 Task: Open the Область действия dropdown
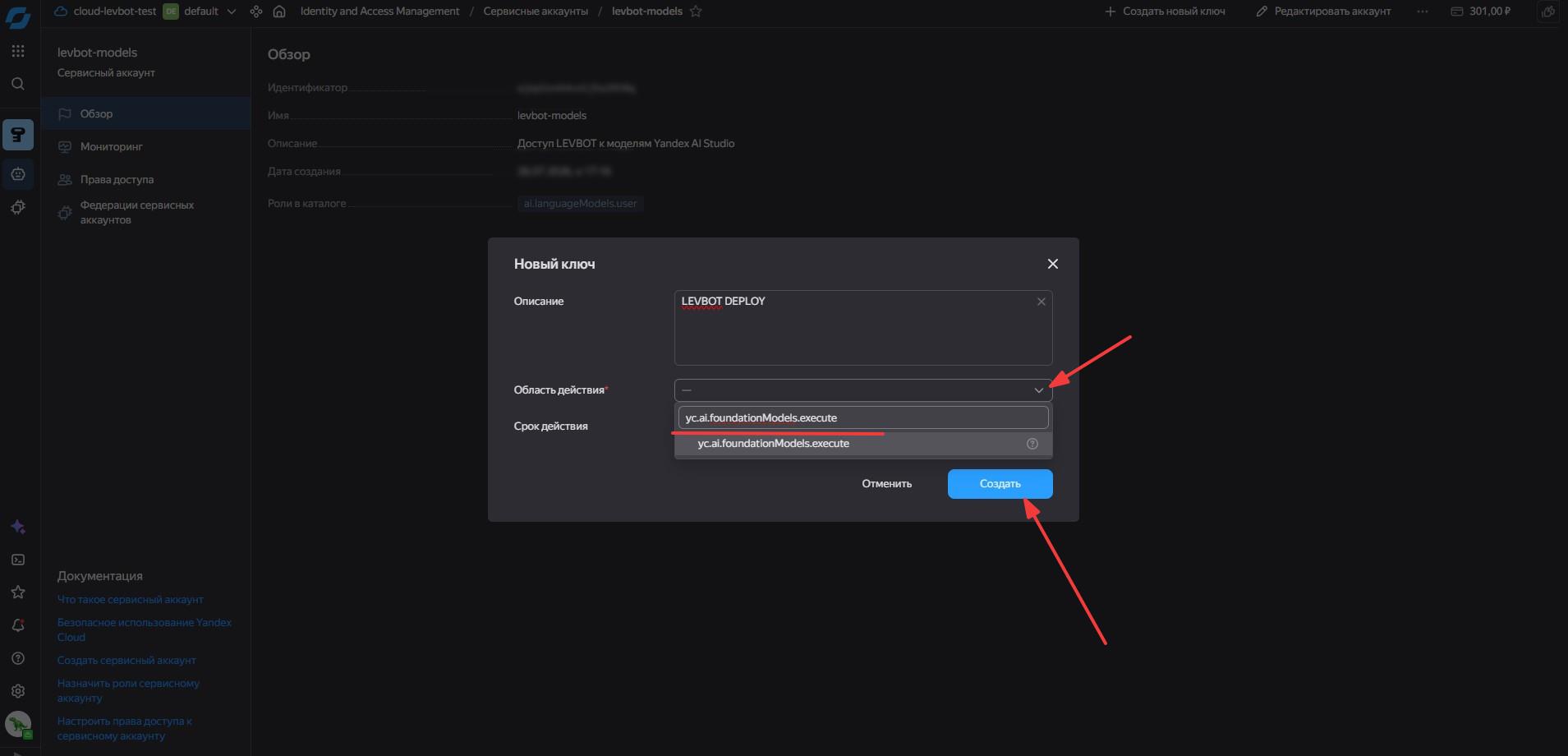click(x=863, y=390)
